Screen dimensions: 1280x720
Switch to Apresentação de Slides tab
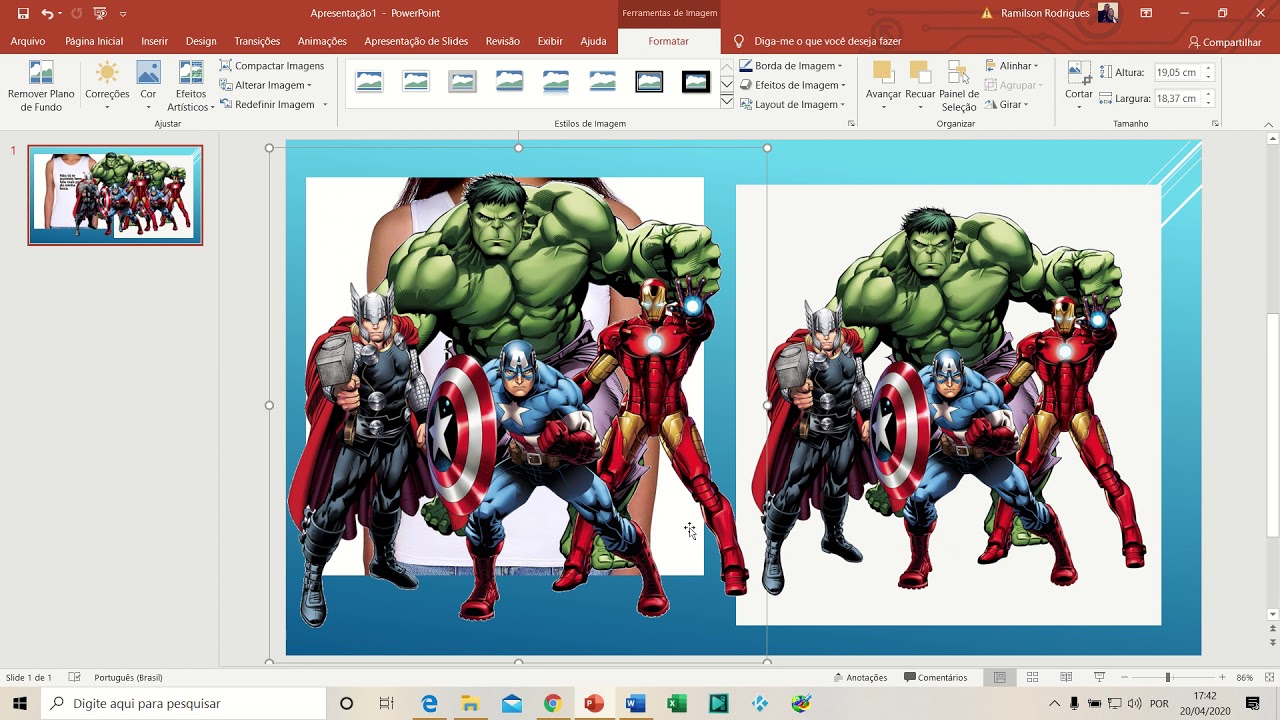(416, 41)
